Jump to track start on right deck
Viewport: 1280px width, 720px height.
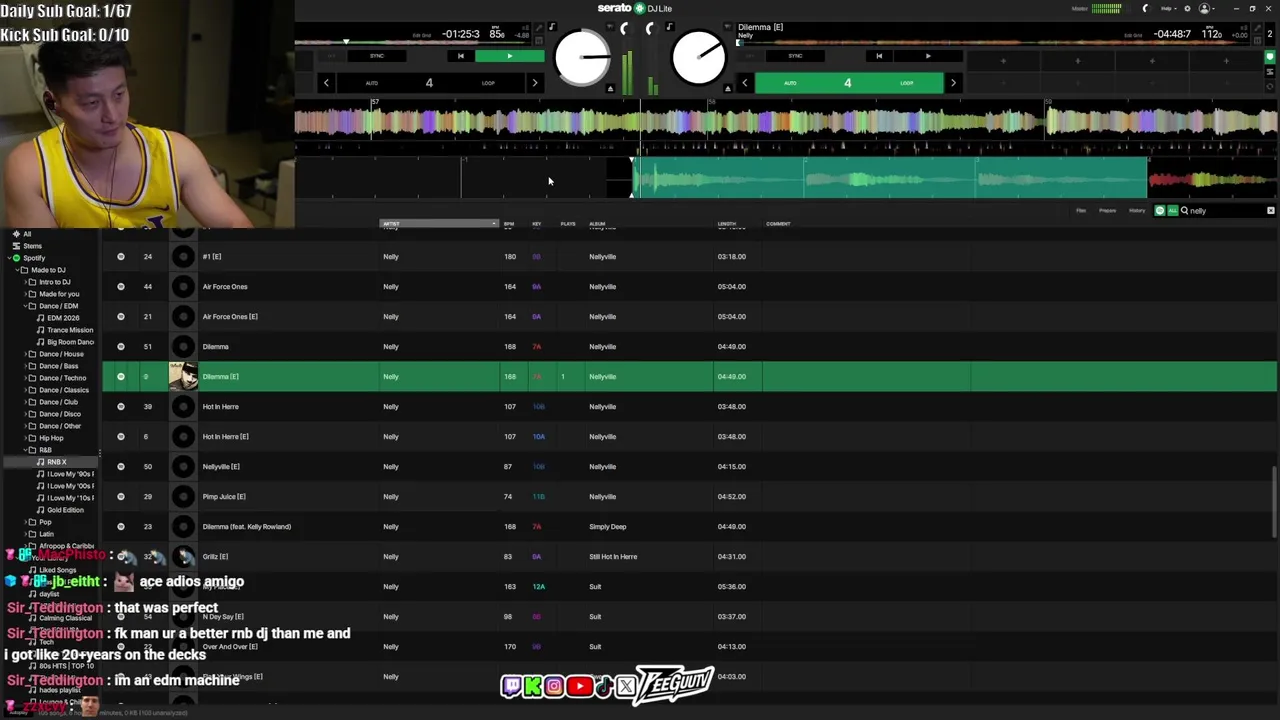tap(879, 56)
